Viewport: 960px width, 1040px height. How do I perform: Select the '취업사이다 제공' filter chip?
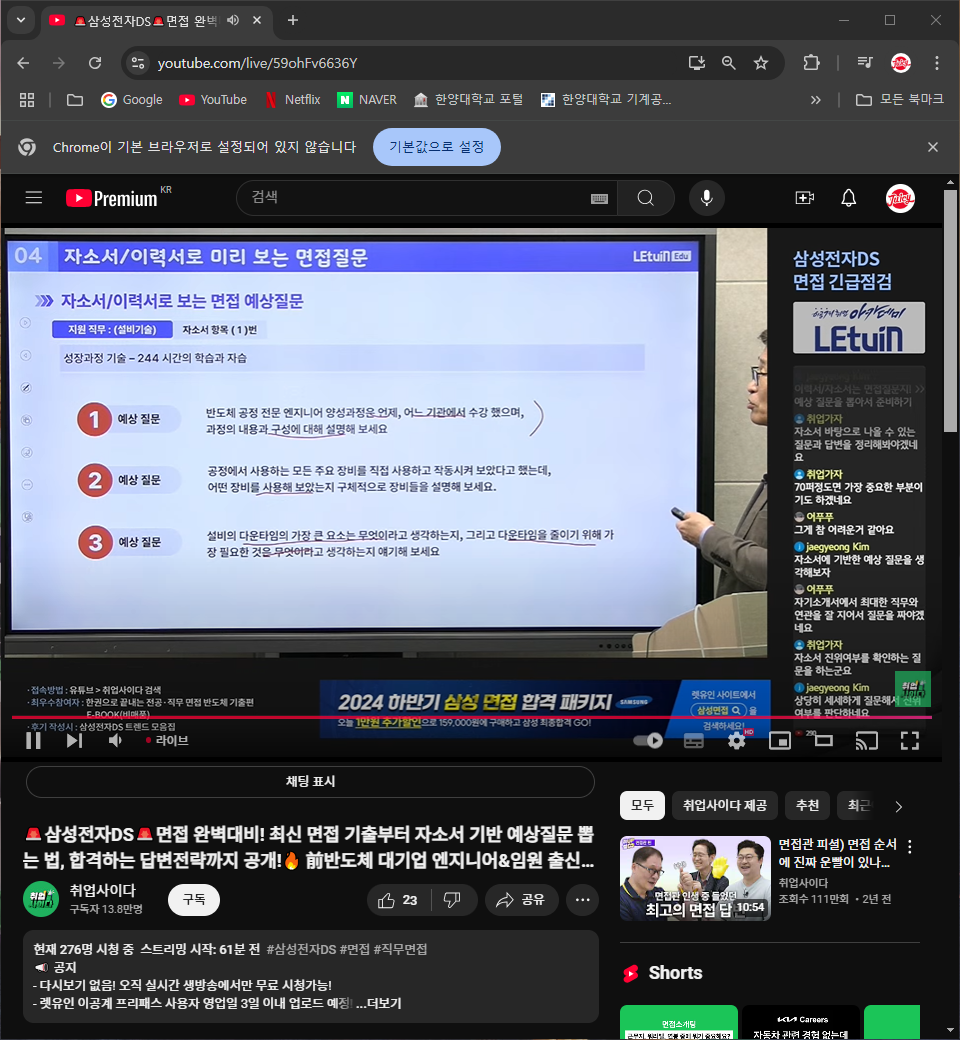coord(725,805)
